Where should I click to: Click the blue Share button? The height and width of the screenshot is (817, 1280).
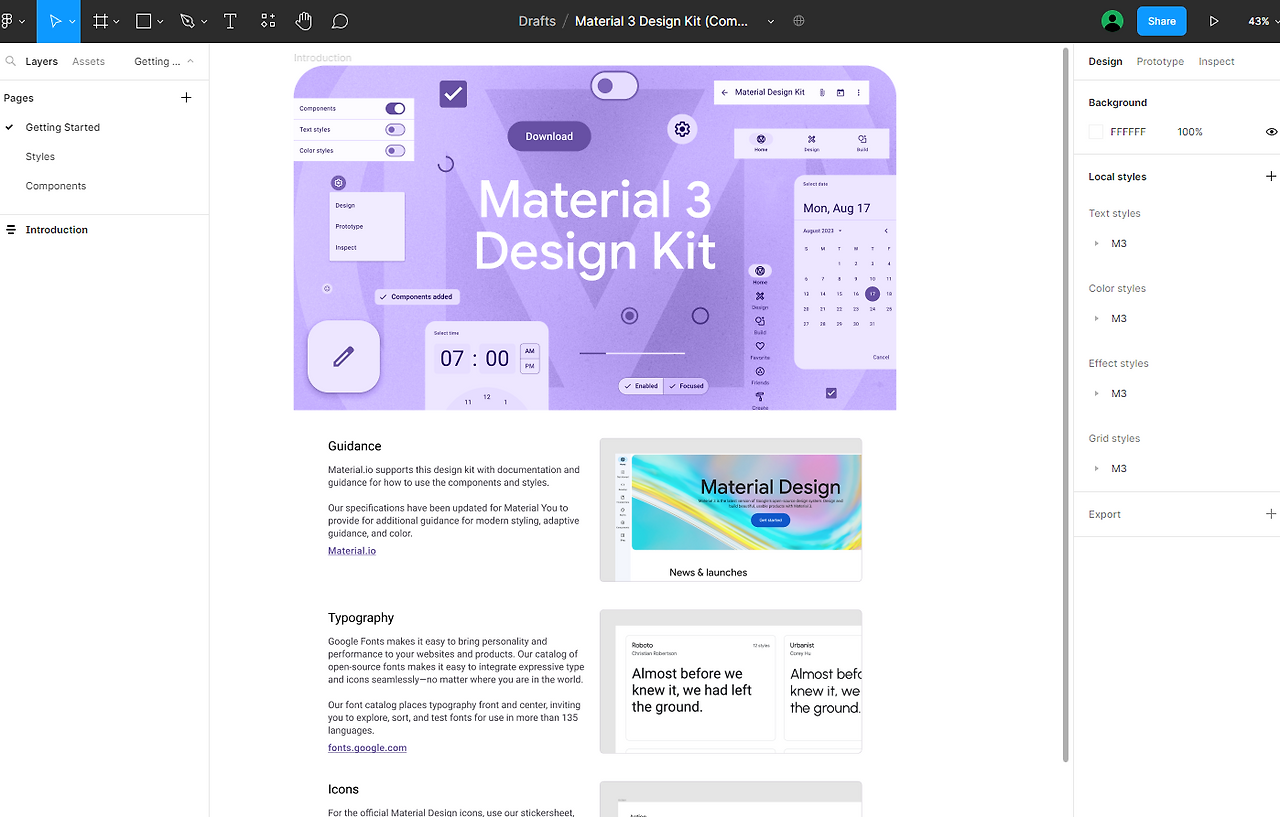1162,21
